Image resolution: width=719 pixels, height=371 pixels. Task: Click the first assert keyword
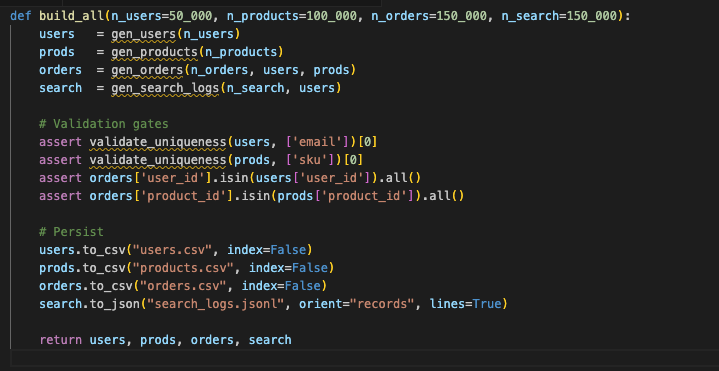(61, 142)
